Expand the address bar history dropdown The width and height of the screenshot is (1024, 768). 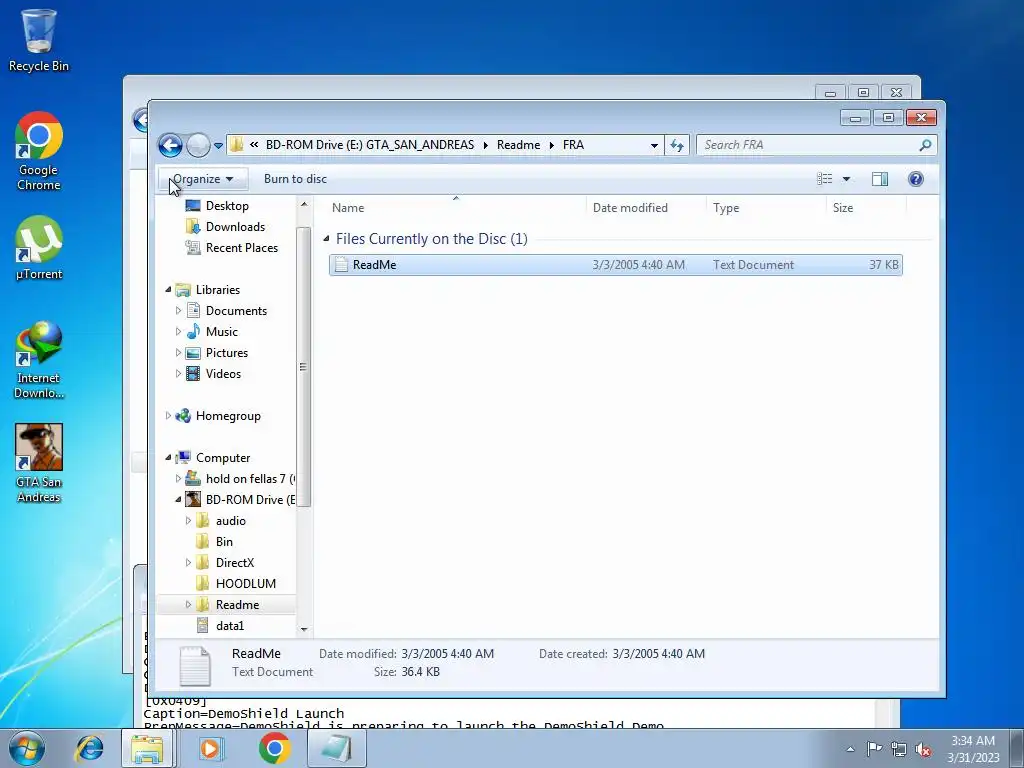[x=654, y=146]
